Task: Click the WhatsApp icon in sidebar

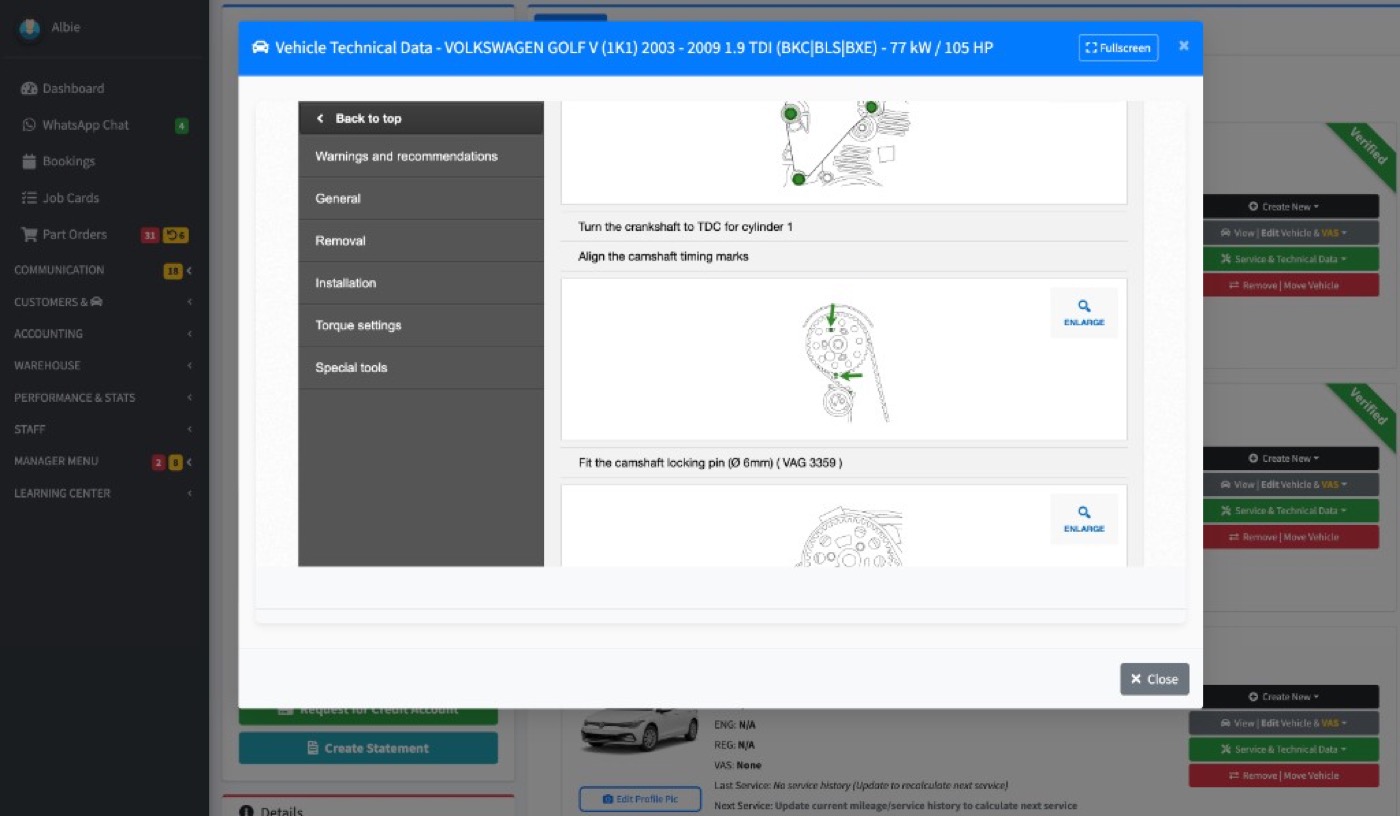Action: click(29, 125)
